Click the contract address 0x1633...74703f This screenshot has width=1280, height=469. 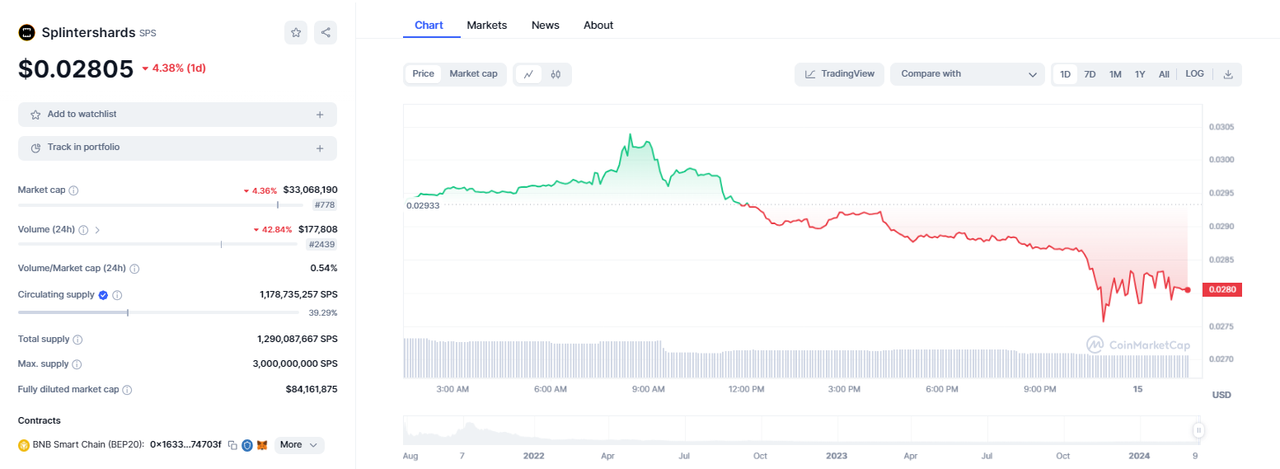(x=185, y=445)
